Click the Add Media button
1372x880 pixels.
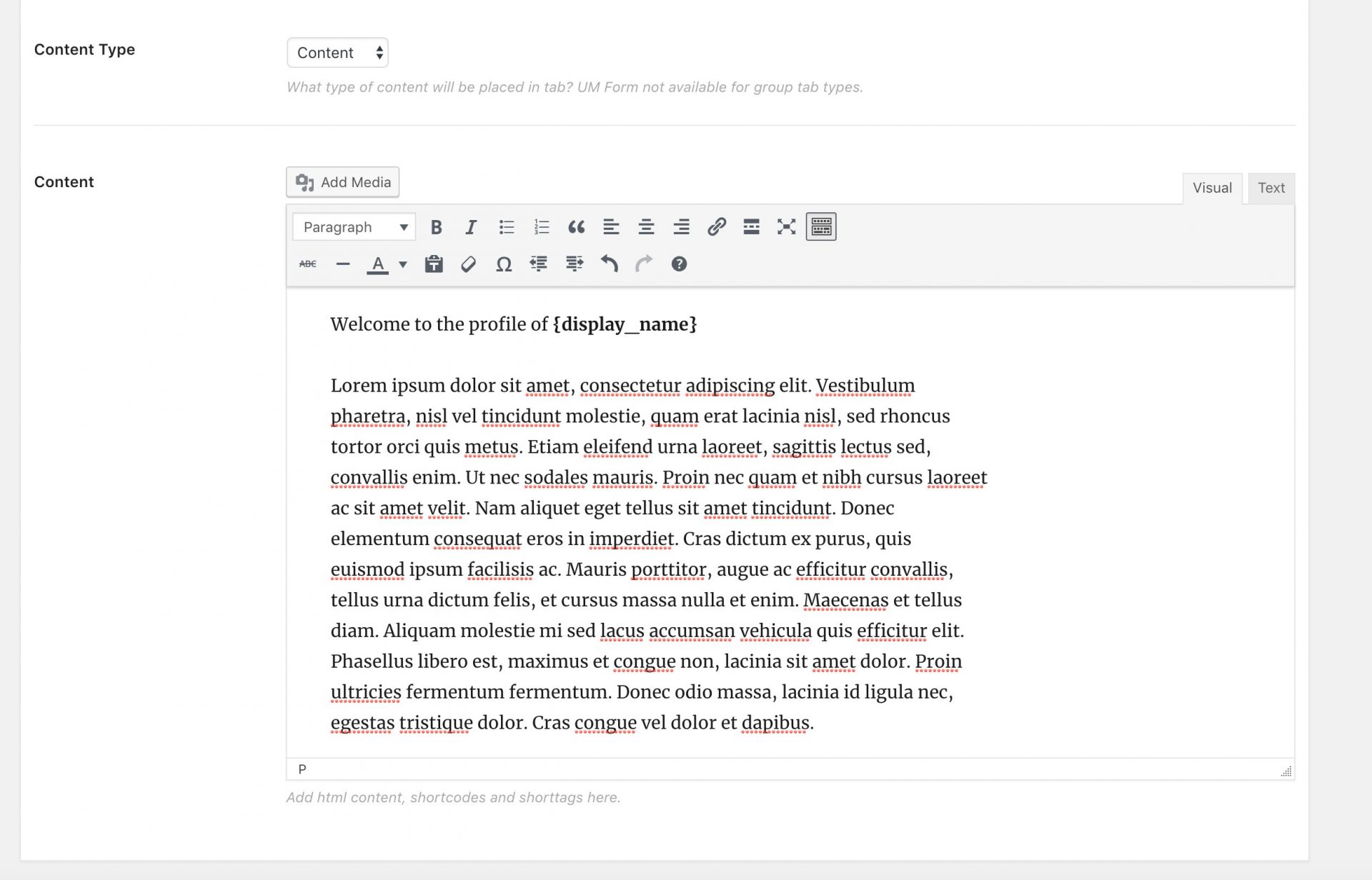(343, 182)
